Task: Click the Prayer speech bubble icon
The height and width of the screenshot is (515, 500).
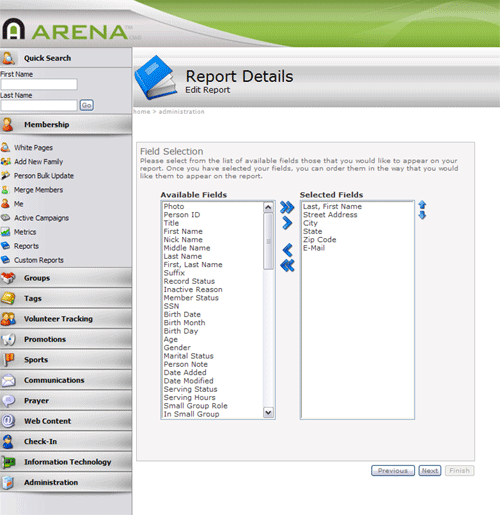Action: click(8, 401)
